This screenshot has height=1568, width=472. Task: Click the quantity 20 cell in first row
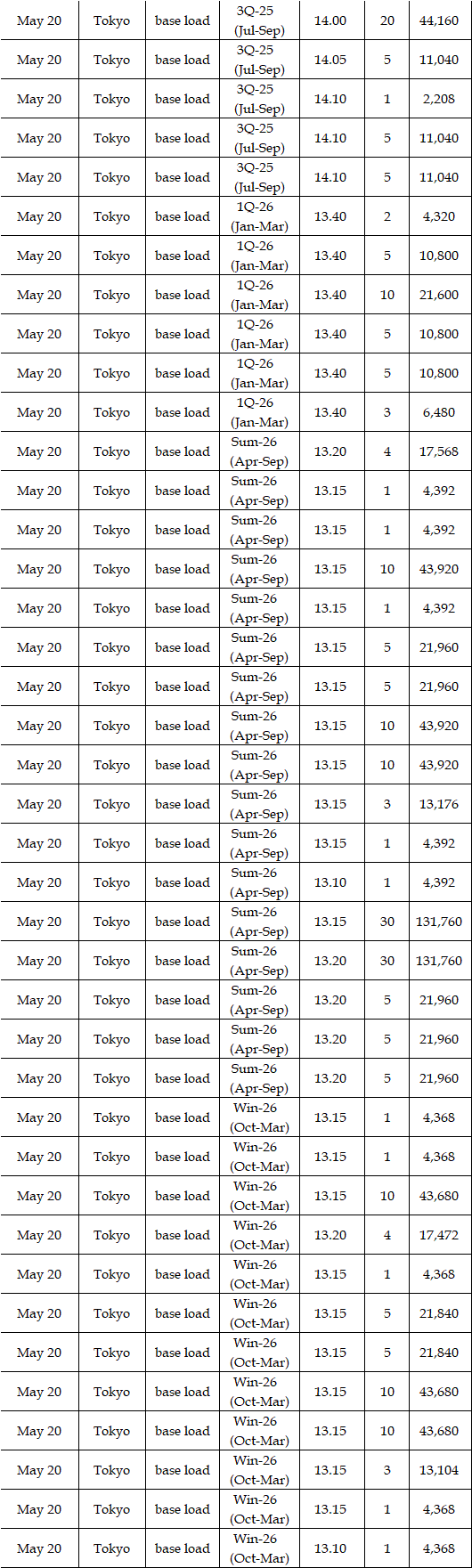pos(387,20)
